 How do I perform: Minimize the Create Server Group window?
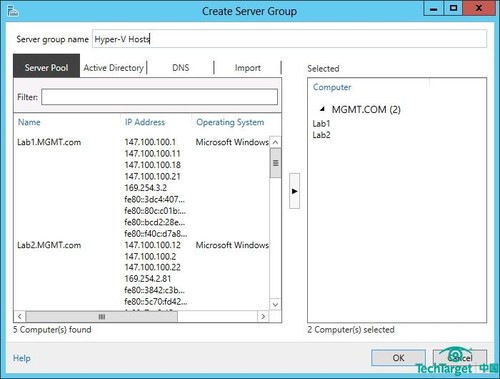[433, 8]
